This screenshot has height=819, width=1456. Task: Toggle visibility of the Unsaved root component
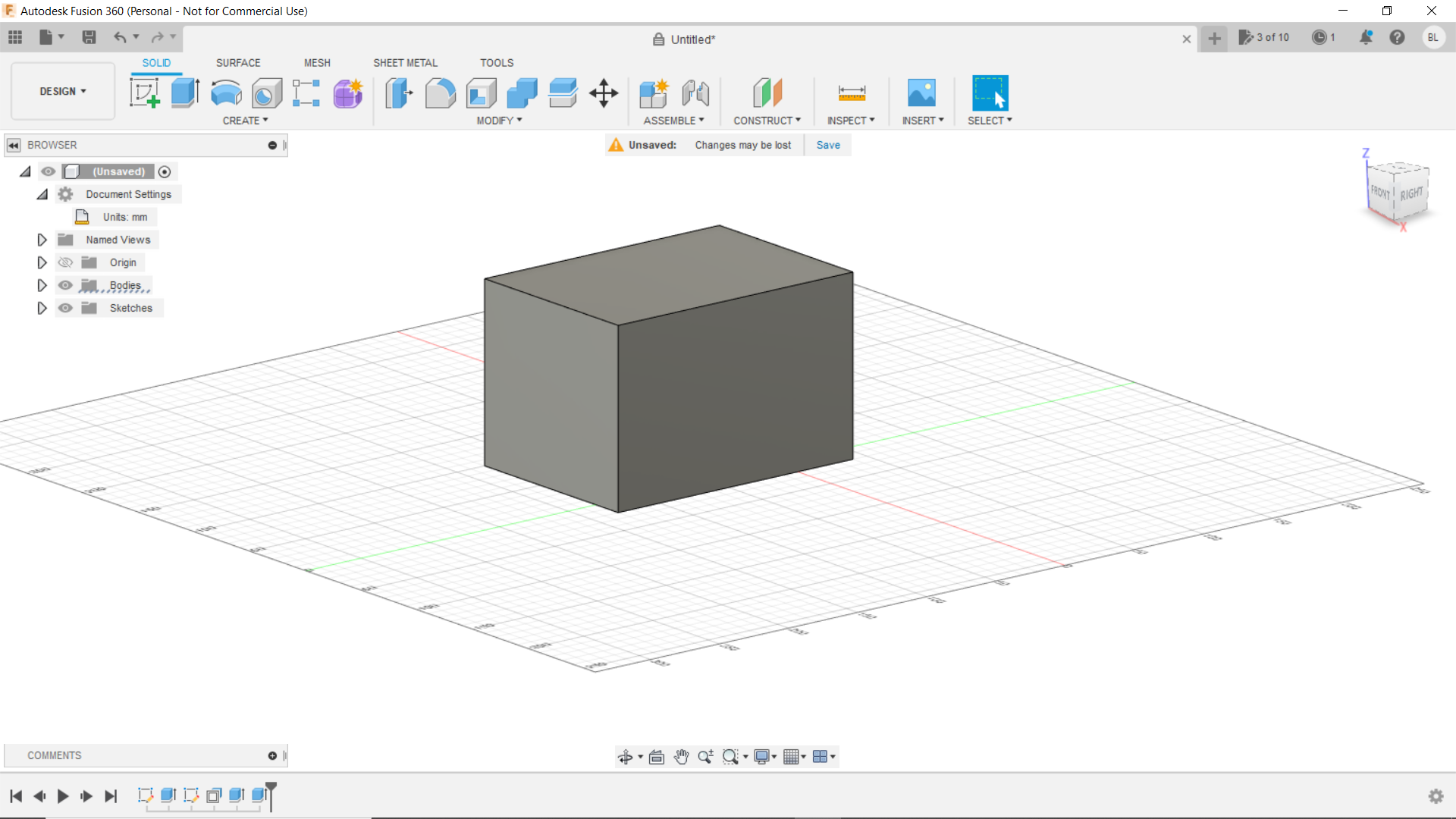pos(49,171)
